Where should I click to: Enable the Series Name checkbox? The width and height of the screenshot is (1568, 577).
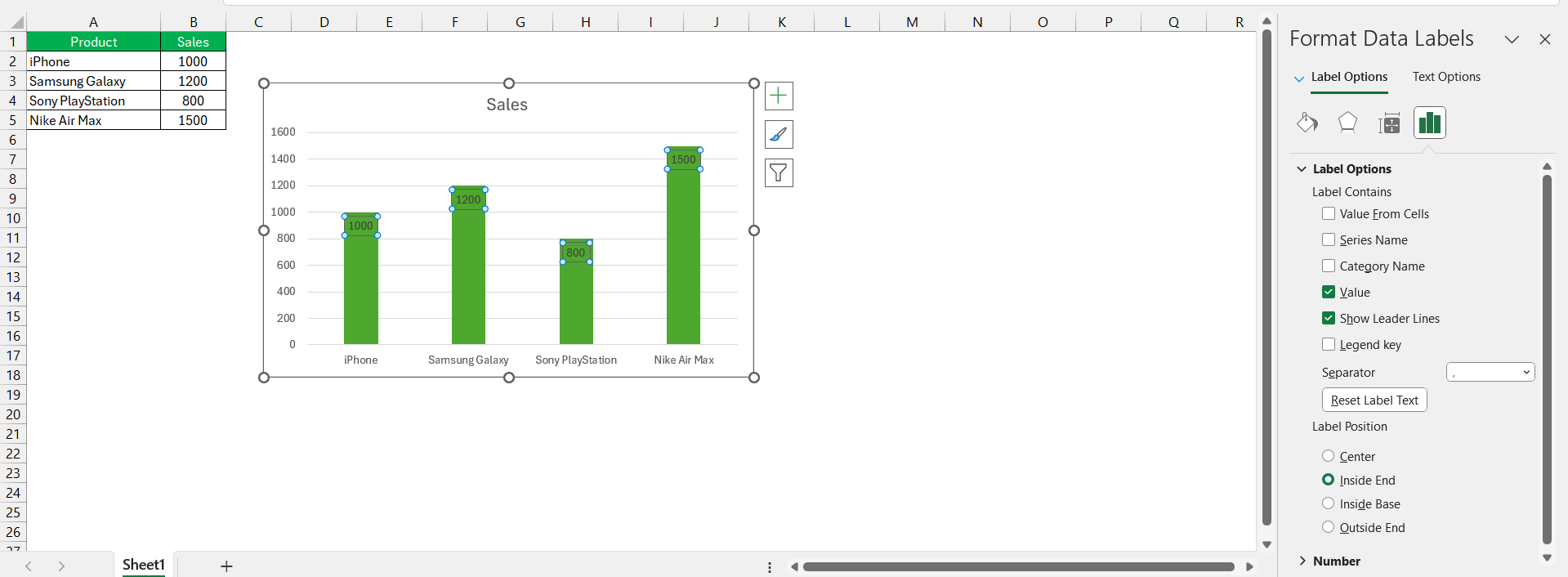pos(1329,239)
